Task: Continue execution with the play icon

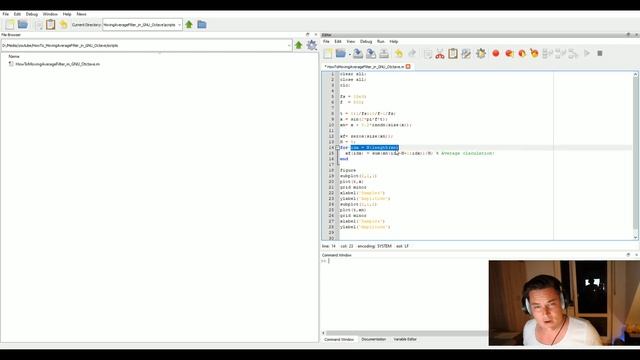Action: (587, 53)
